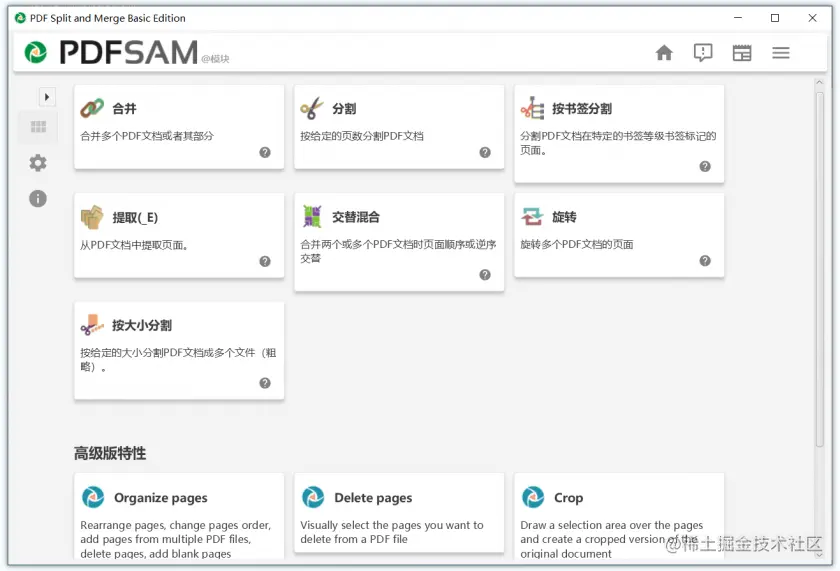This screenshot has height=571, width=840.
Task: Click the PDFSAM logo icon
Action: pyautogui.click(x=36, y=52)
